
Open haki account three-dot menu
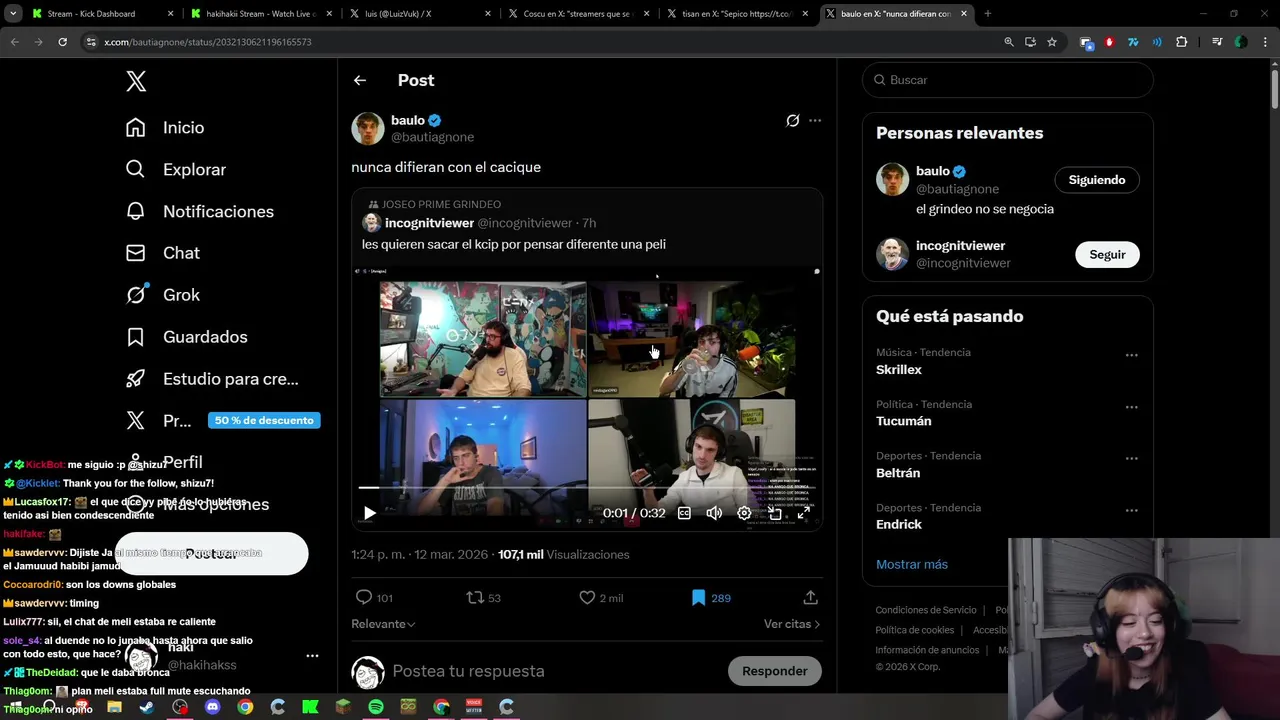click(x=312, y=656)
